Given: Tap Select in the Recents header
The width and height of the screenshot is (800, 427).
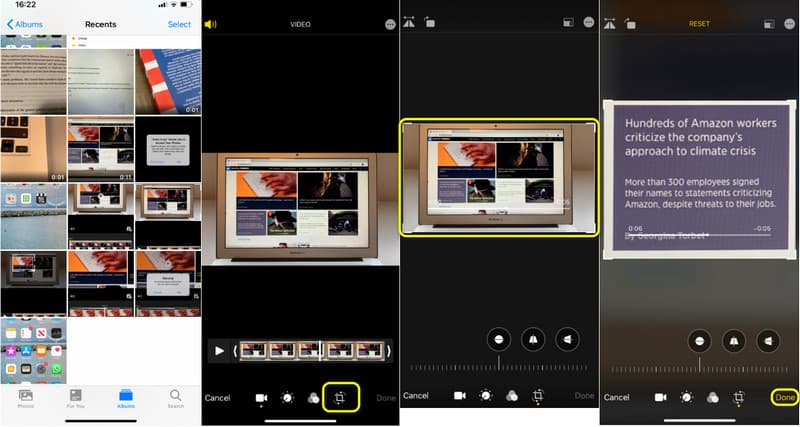Looking at the screenshot, I should tap(179, 24).
